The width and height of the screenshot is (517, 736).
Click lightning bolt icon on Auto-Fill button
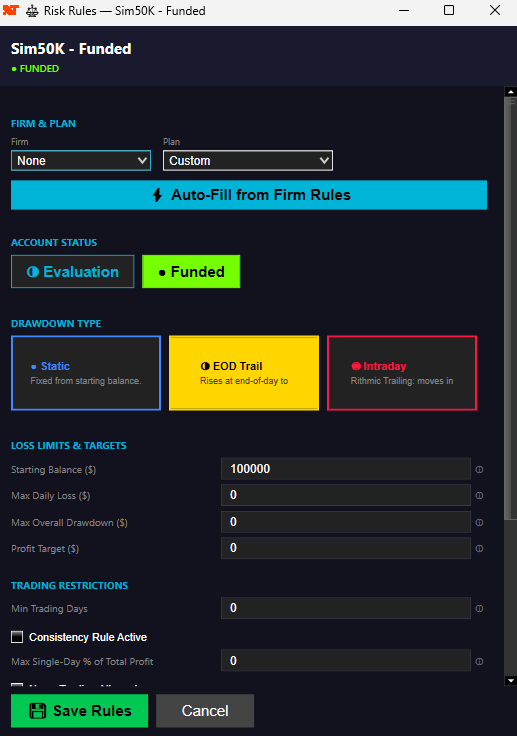158,195
